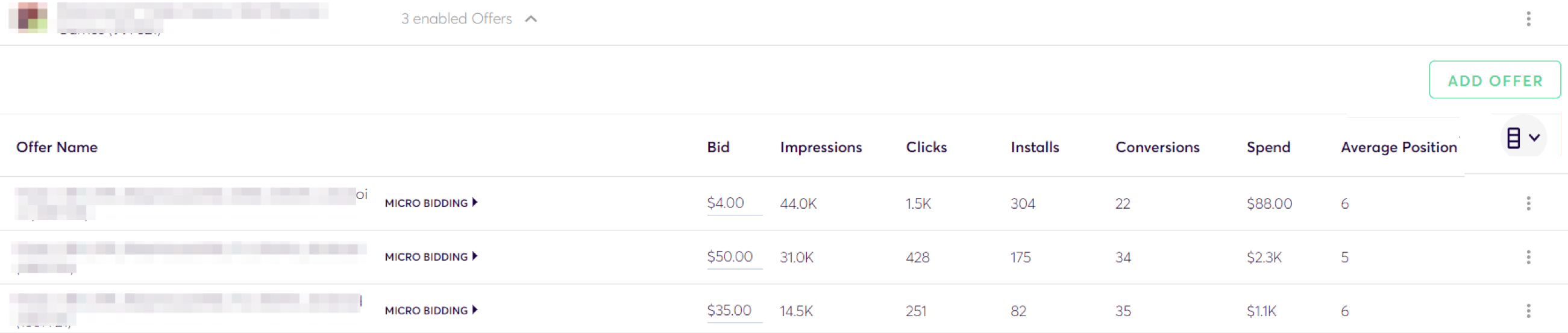Open the column layout selector dropdown
Viewport: 1568px width, 333px height.
[x=1523, y=138]
